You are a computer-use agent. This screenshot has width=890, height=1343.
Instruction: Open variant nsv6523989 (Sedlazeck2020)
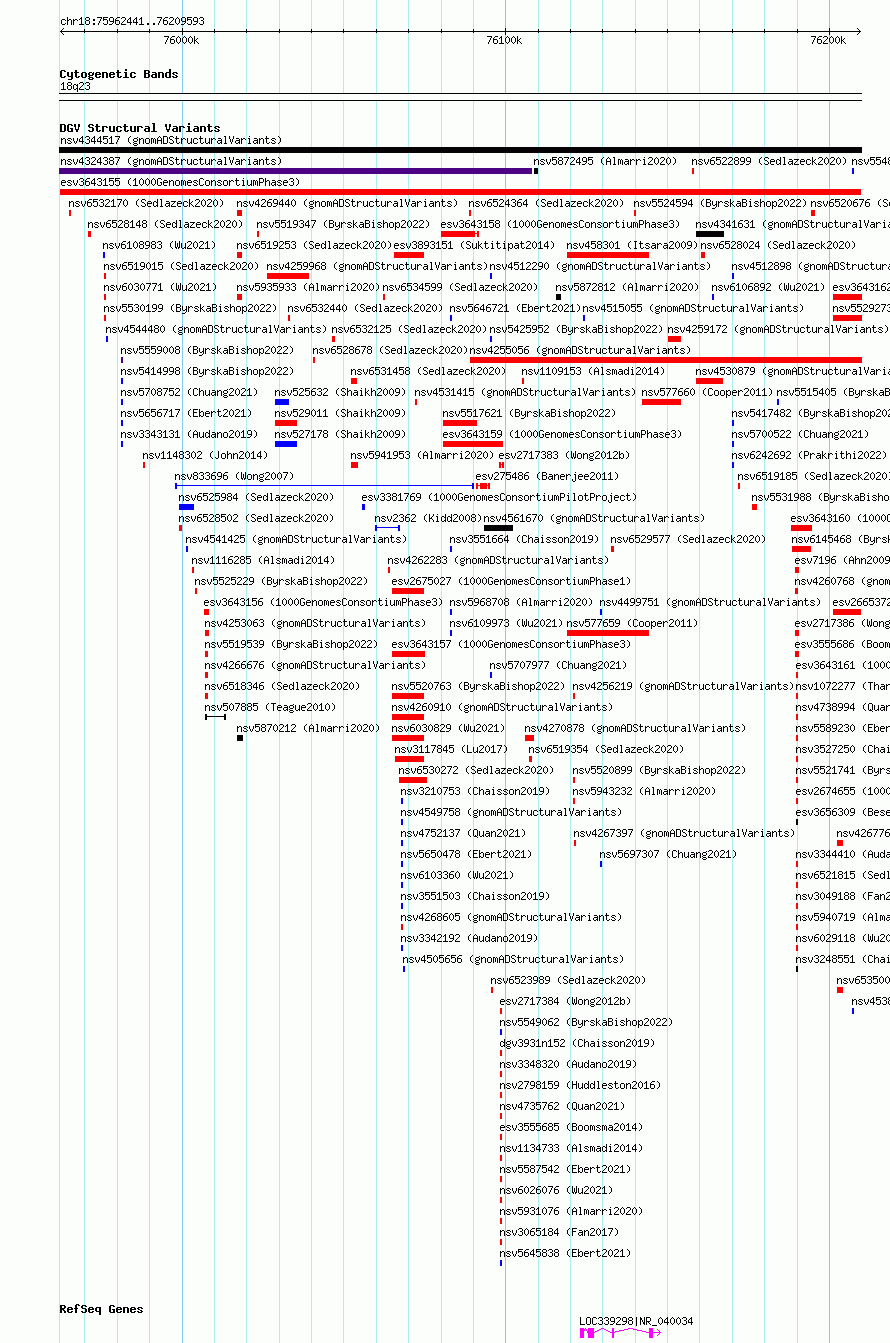pyautogui.click(x=568, y=980)
